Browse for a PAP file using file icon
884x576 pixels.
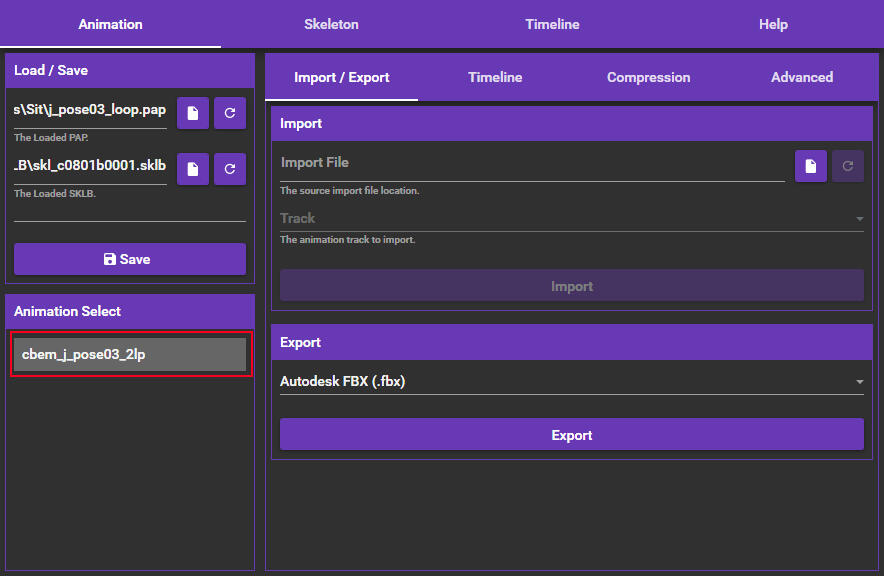point(193,114)
